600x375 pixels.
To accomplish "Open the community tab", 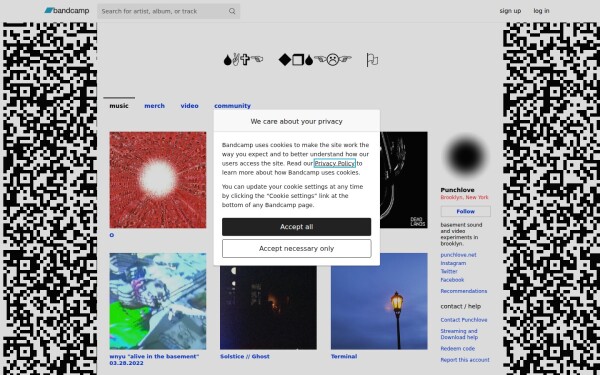I will tap(232, 106).
